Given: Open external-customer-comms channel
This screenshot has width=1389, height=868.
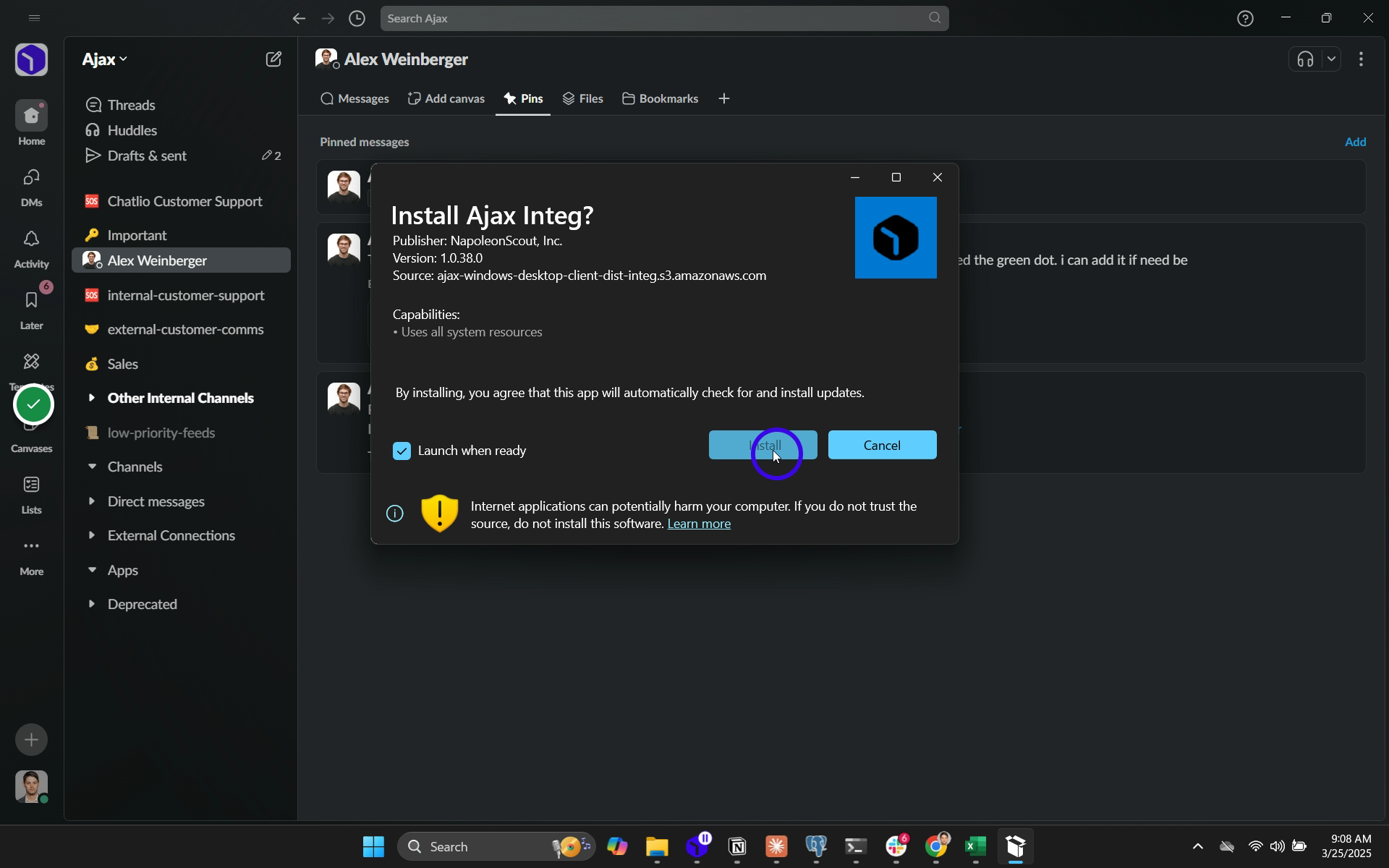Looking at the screenshot, I should [181, 329].
